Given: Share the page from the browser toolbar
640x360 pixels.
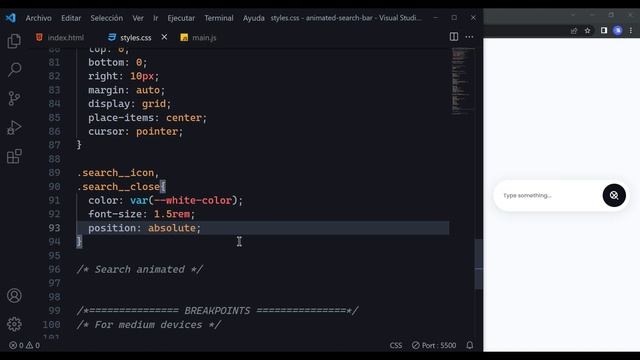Looking at the screenshot, I should (x=574, y=31).
